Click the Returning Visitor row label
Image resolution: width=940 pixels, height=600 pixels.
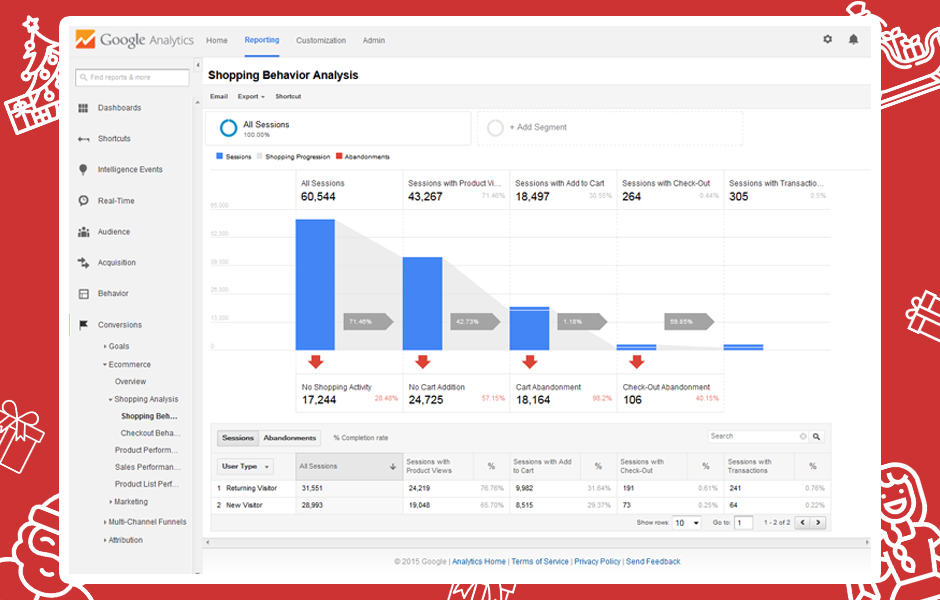252,489
